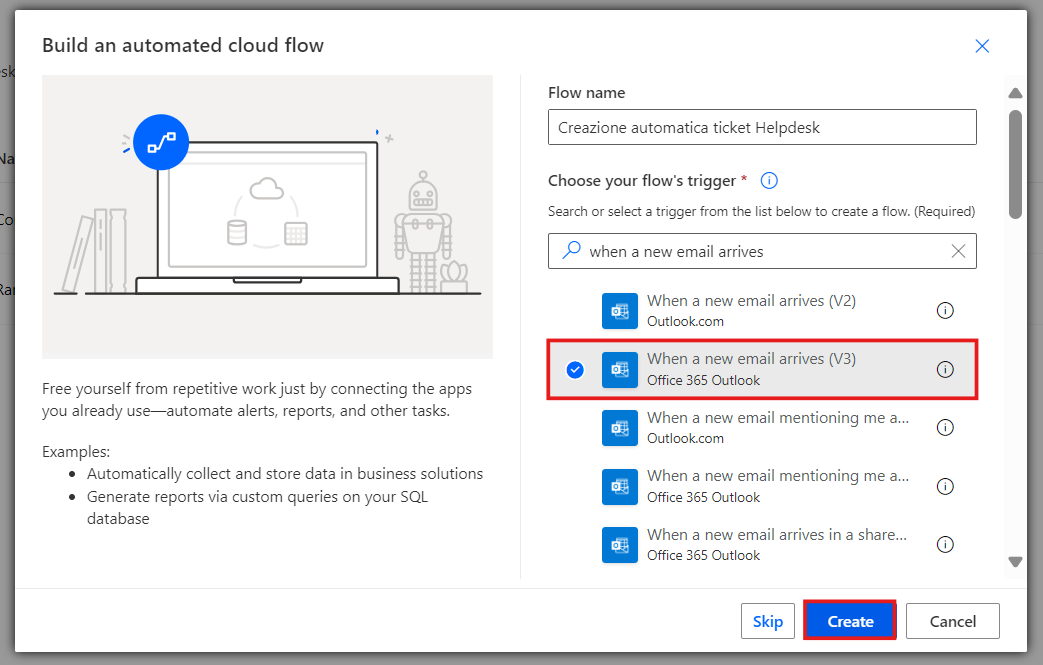Click the vertical scrollbar thumb
The width and height of the screenshot is (1043, 665).
tap(1014, 164)
